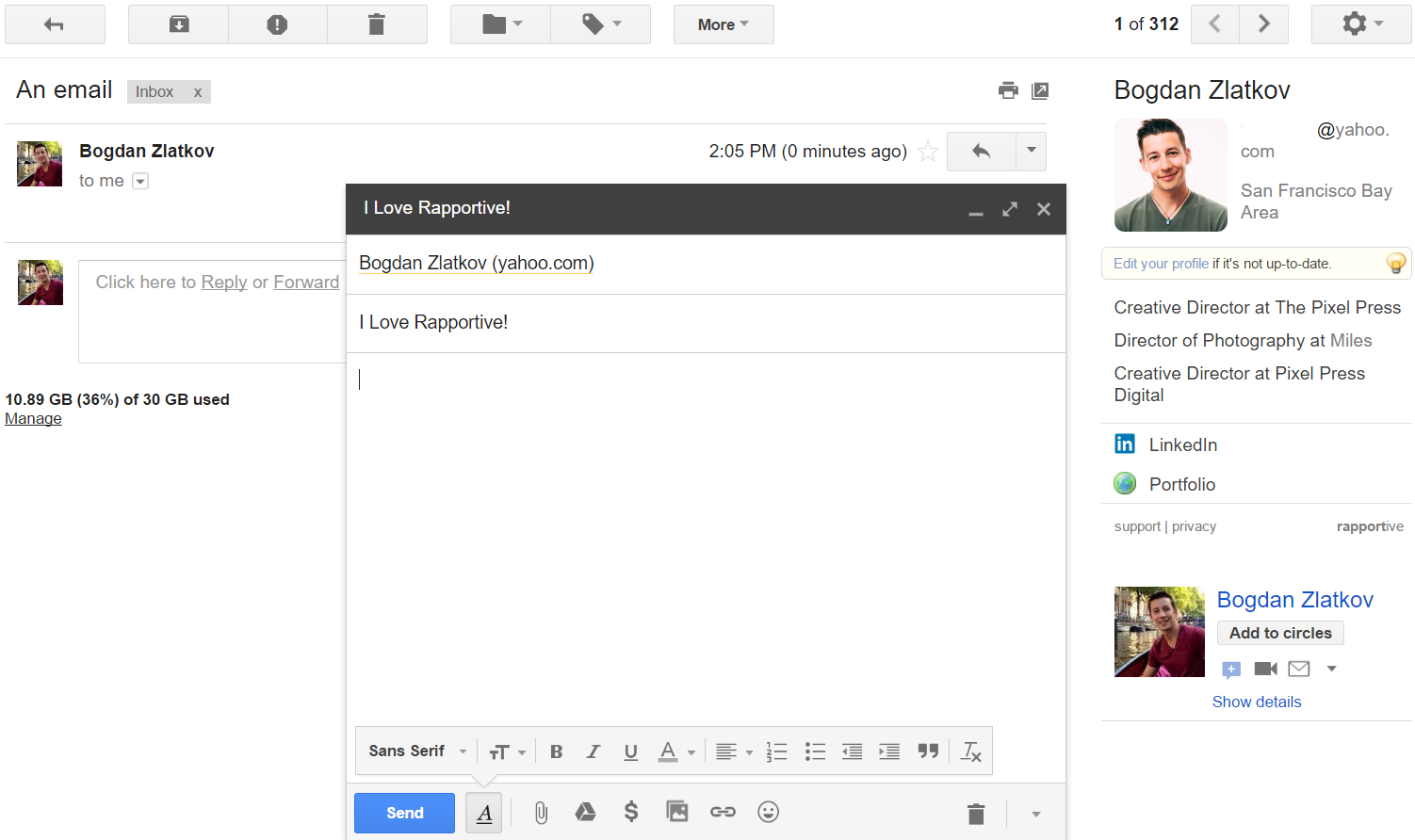Send the composed email
Screen dimensions: 1415x840
pyautogui.click(x=405, y=813)
